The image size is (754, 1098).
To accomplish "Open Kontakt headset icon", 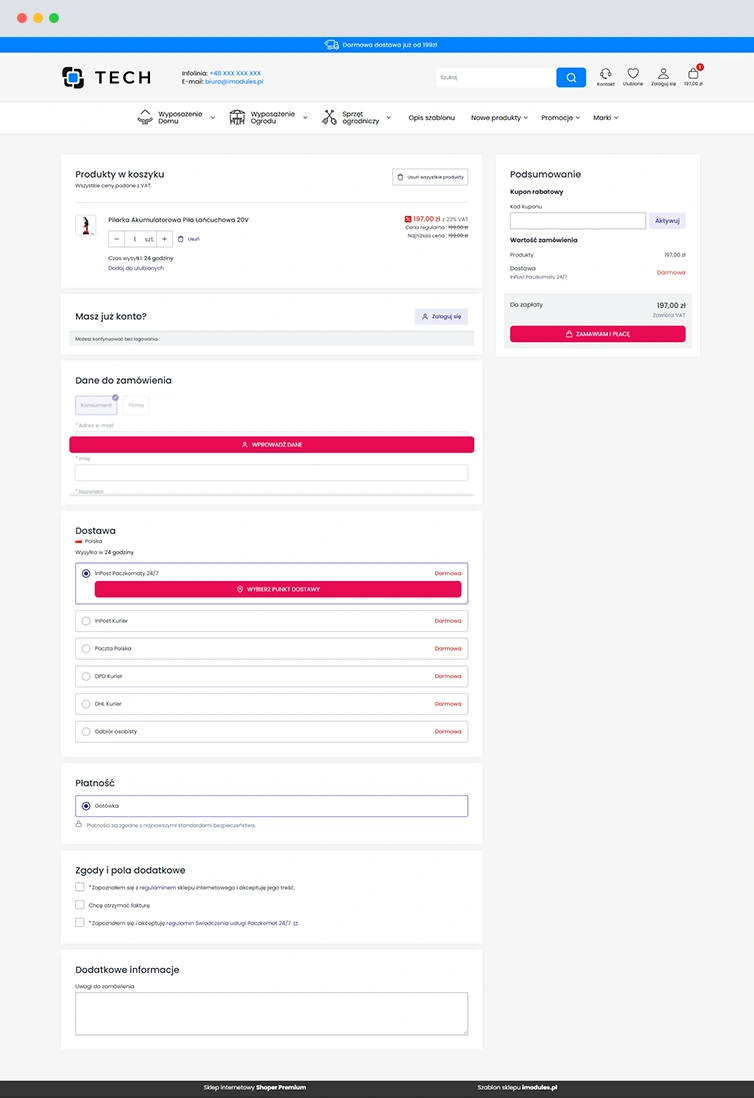I will pyautogui.click(x=606, y=74).
